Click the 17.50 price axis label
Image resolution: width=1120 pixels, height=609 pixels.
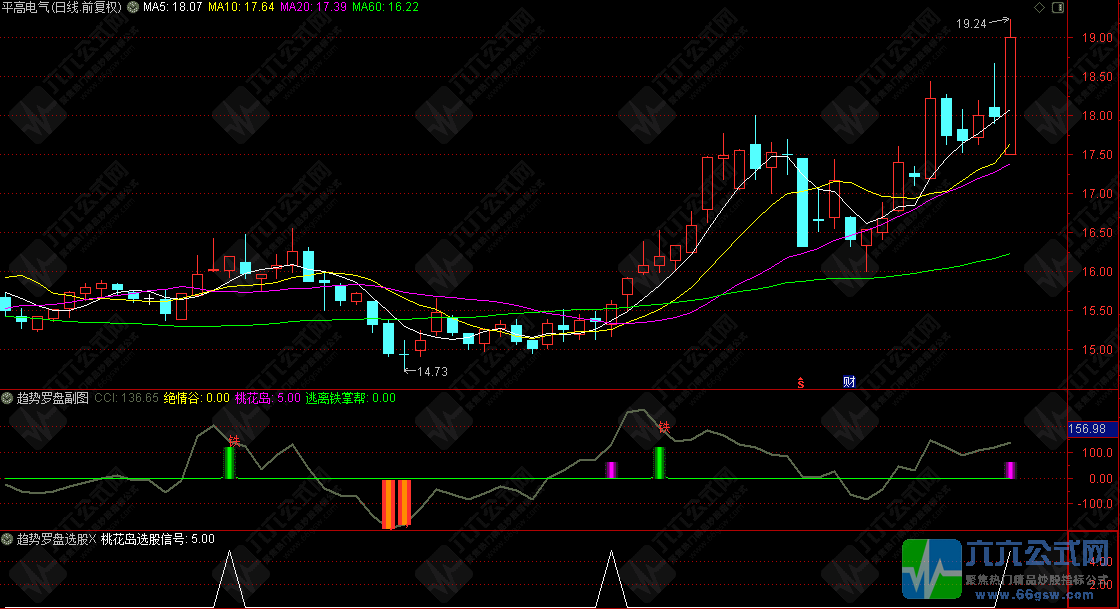pyautogui.click(x=1096, y=155)
